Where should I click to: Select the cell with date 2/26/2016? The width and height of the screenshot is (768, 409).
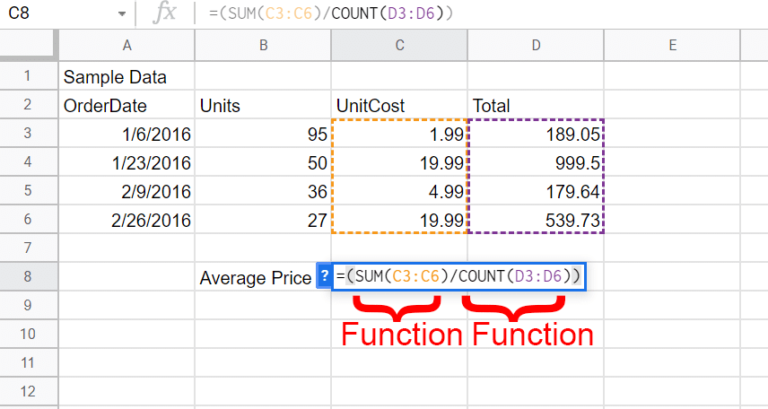coord(127,219)
